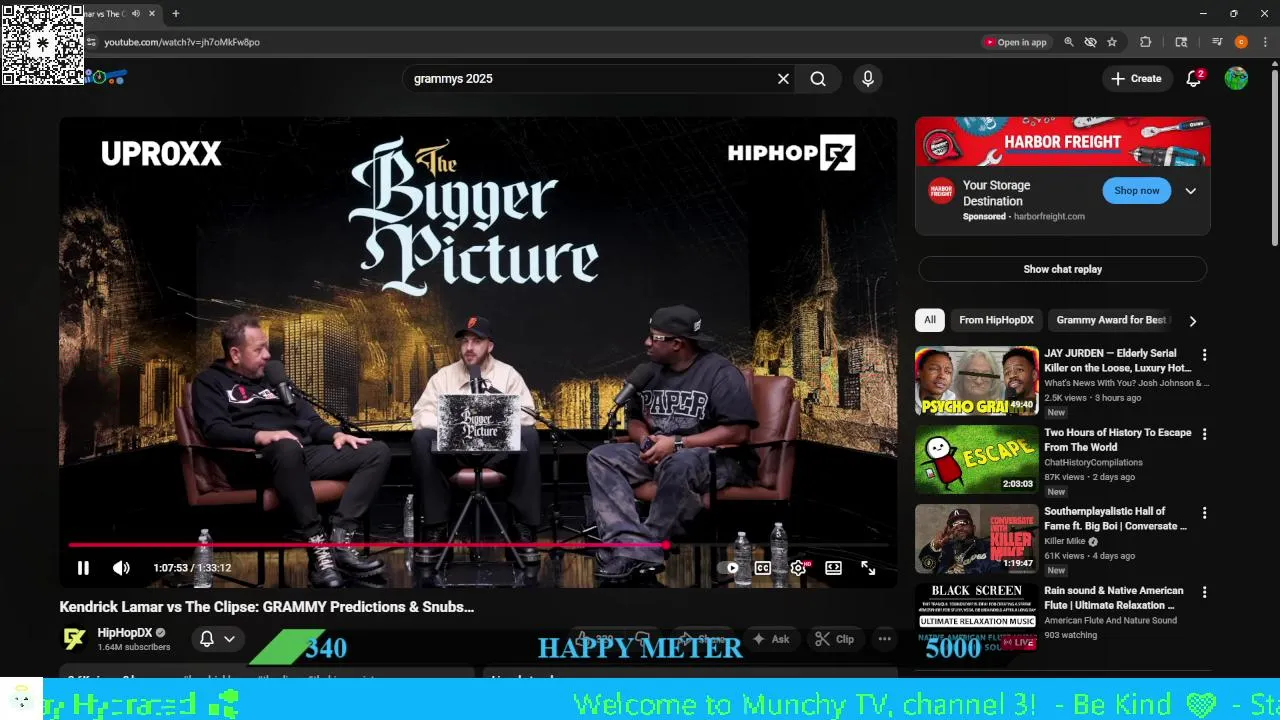Open Two Hours of History thumbnail

(977, 459)
